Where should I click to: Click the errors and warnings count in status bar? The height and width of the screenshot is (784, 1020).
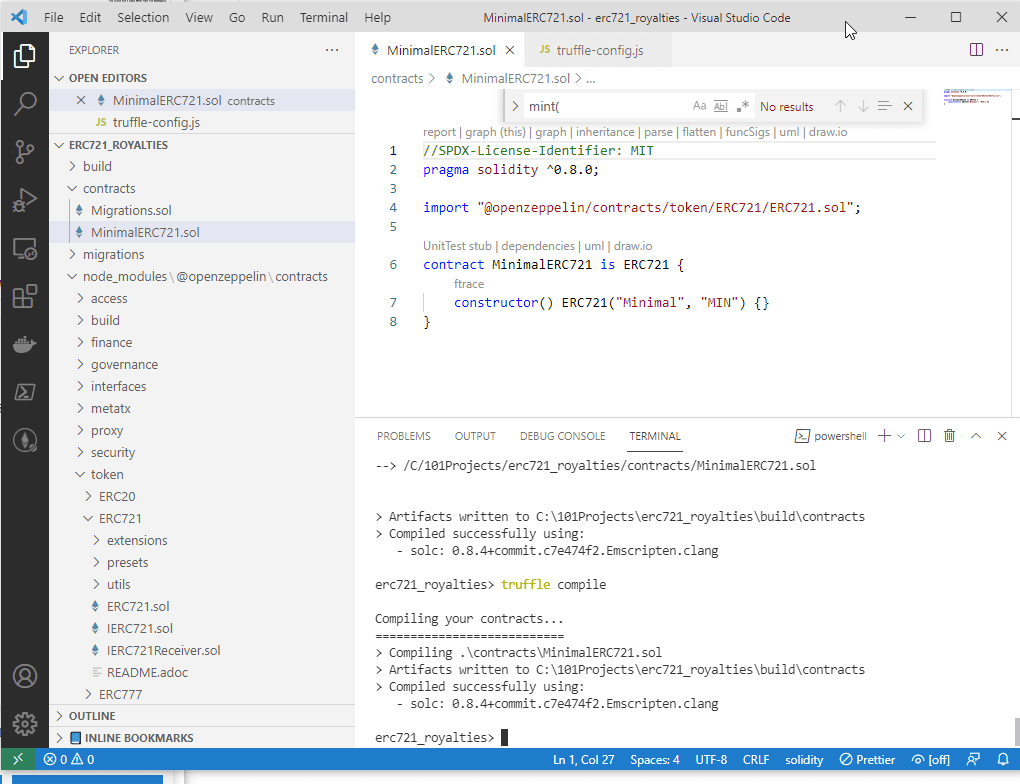pos(68,759)
